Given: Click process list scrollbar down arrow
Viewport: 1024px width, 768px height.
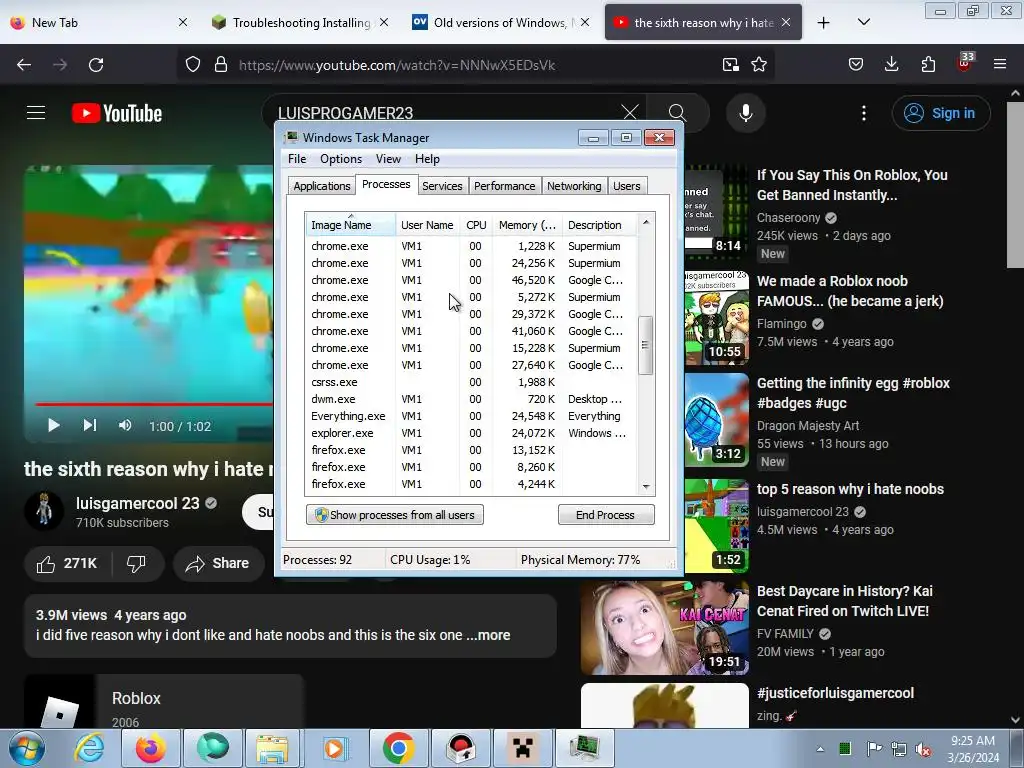Looking at the screenshot, I should coord(646,486).
